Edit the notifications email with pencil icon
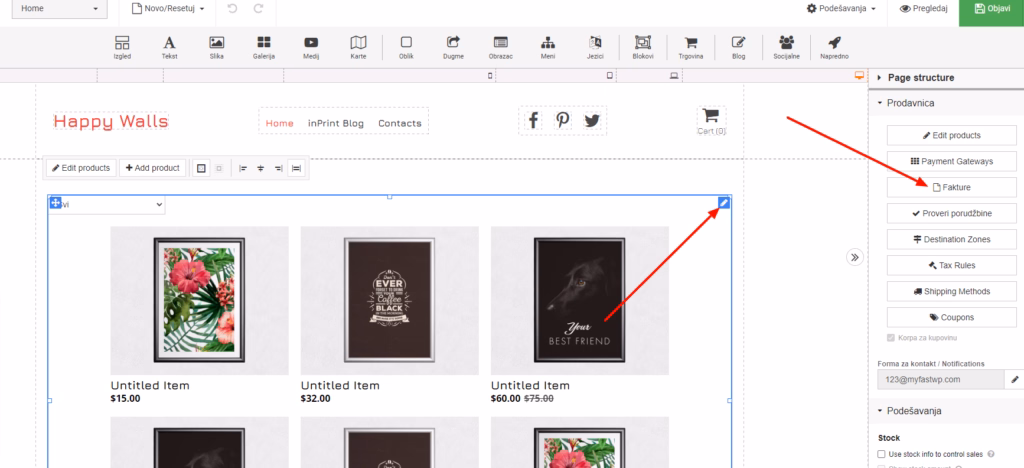 click(1015, 379)
